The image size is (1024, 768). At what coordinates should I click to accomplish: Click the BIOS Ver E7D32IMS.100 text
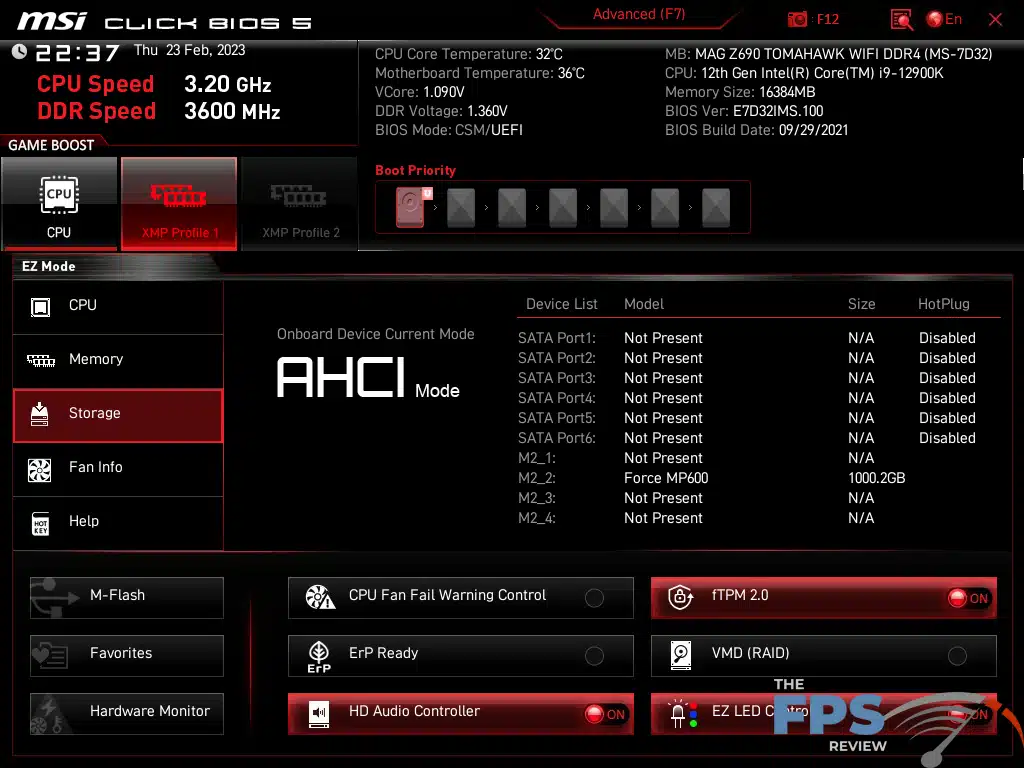[x=744, y=111]
